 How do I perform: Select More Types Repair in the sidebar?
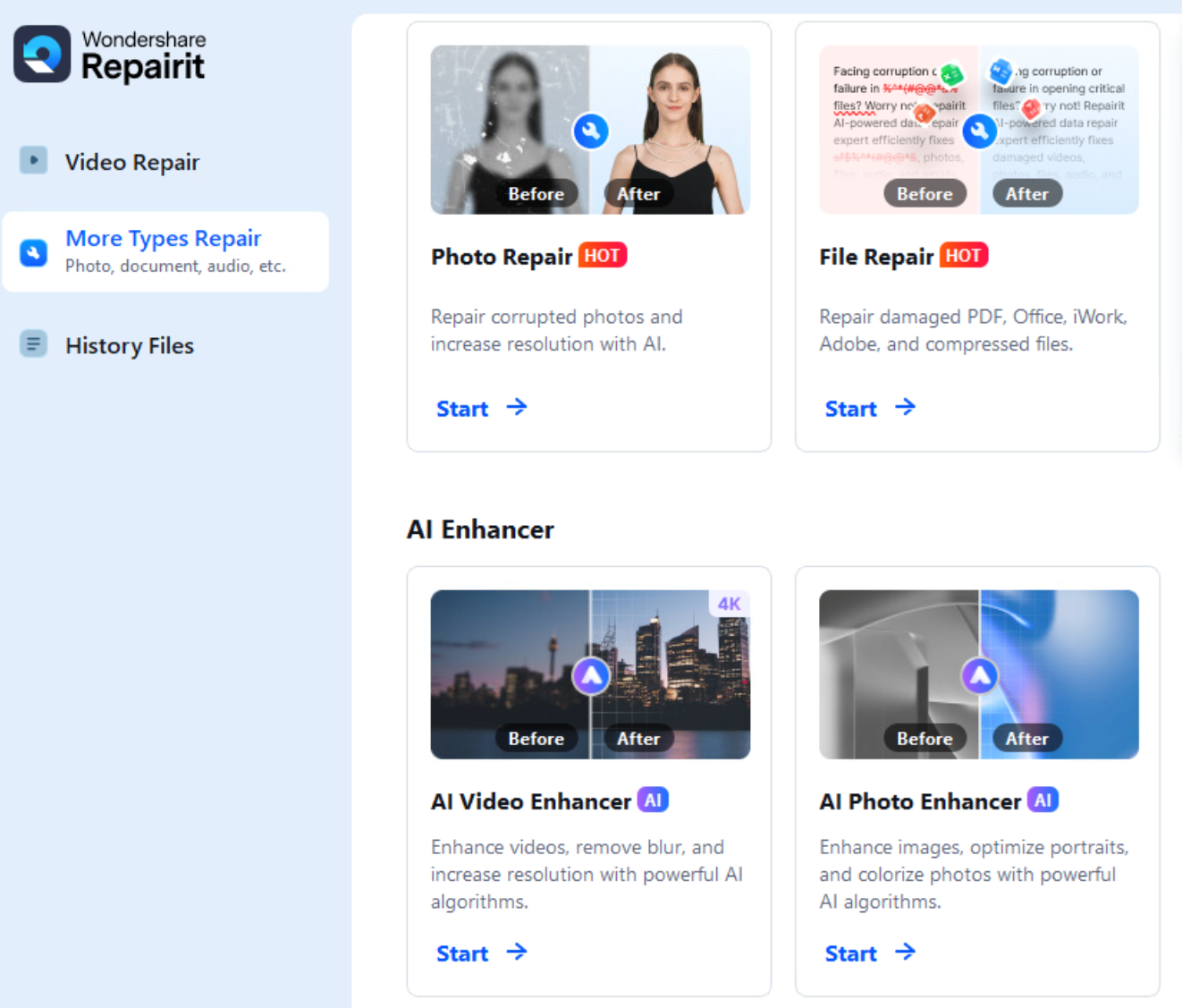tap(165, 252)
